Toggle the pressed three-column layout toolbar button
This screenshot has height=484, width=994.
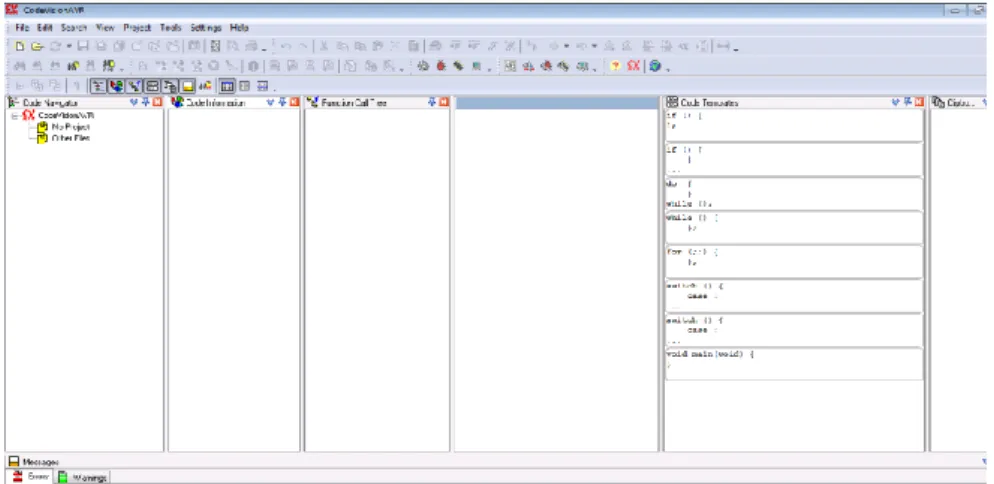(x=227, y=86)
